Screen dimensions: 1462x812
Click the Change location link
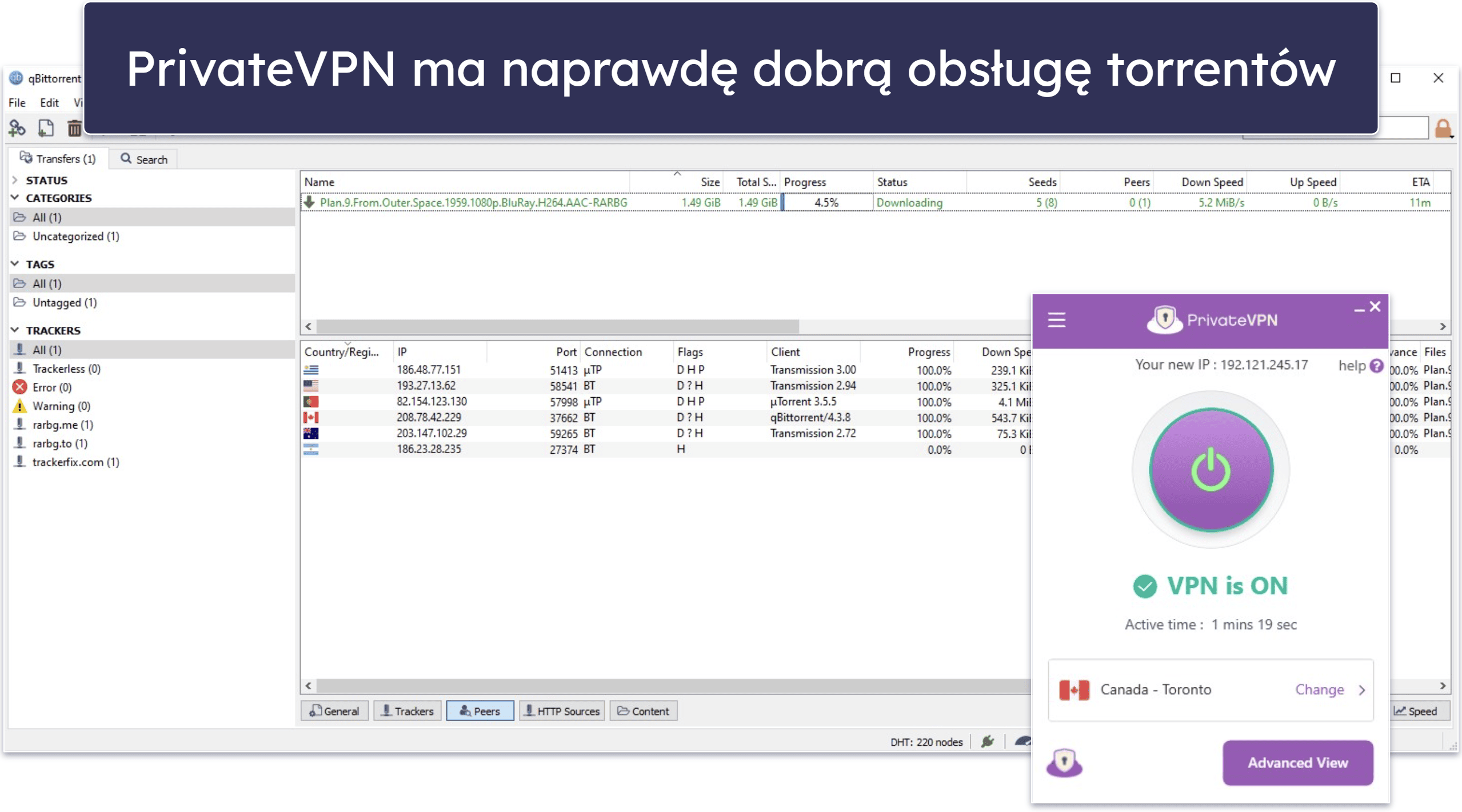pyautogui.click(x=1320, y=690)
